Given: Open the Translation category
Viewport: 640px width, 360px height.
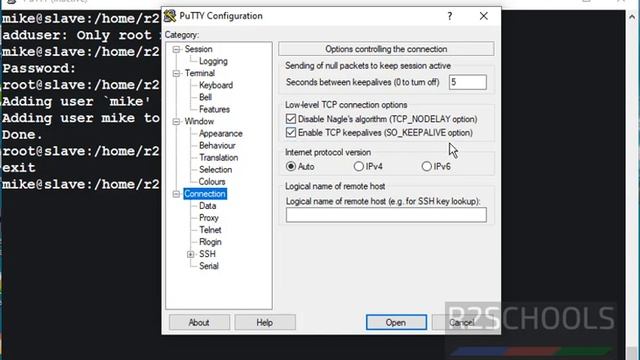Looking at the screenshot, I should tap(218, 158).
